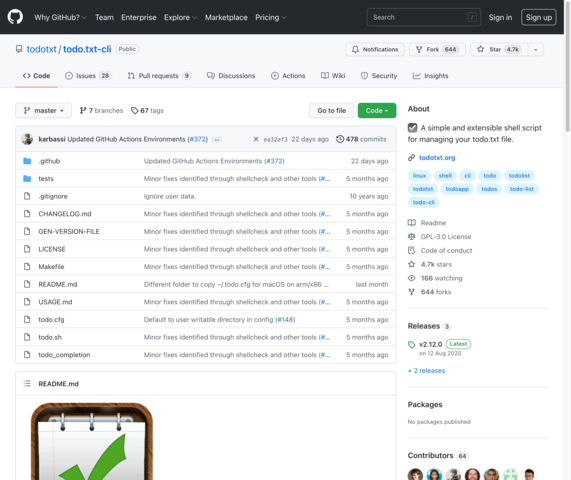This screenshot has height=480, width=571.
Task: Open the todotxt.org link
Action: (437, 158)
